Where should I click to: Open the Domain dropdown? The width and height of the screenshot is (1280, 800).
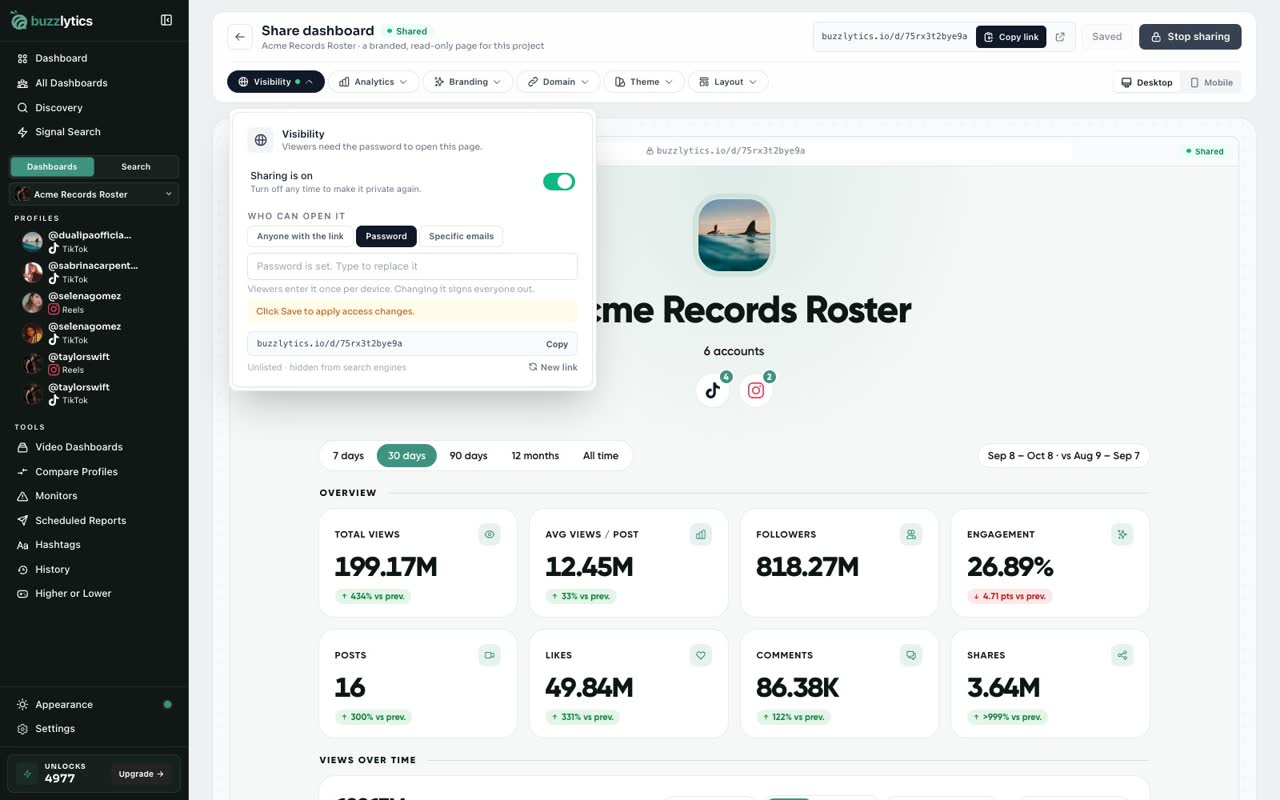[x=559, y=82]
